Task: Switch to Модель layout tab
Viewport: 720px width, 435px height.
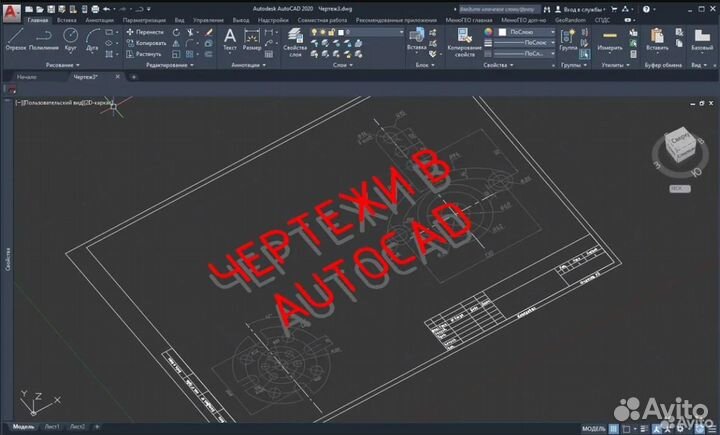Action: pyautogui.click(x=23, y=427)
